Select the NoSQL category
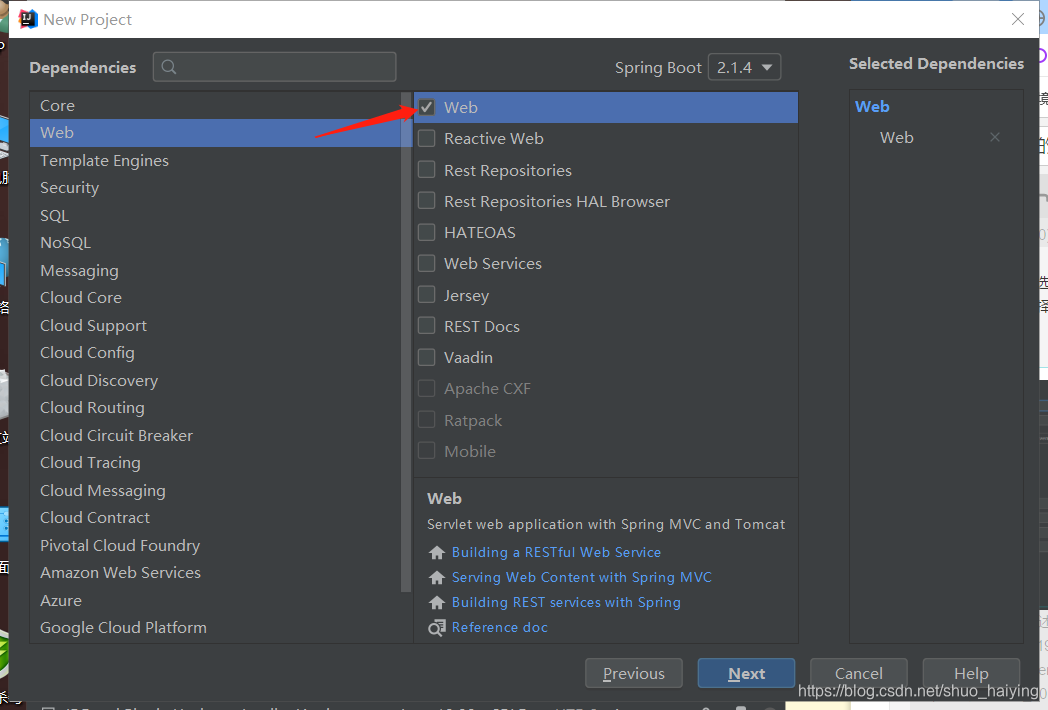The image size is (1048, 710). pyautogui.click(x=216, y=243)
